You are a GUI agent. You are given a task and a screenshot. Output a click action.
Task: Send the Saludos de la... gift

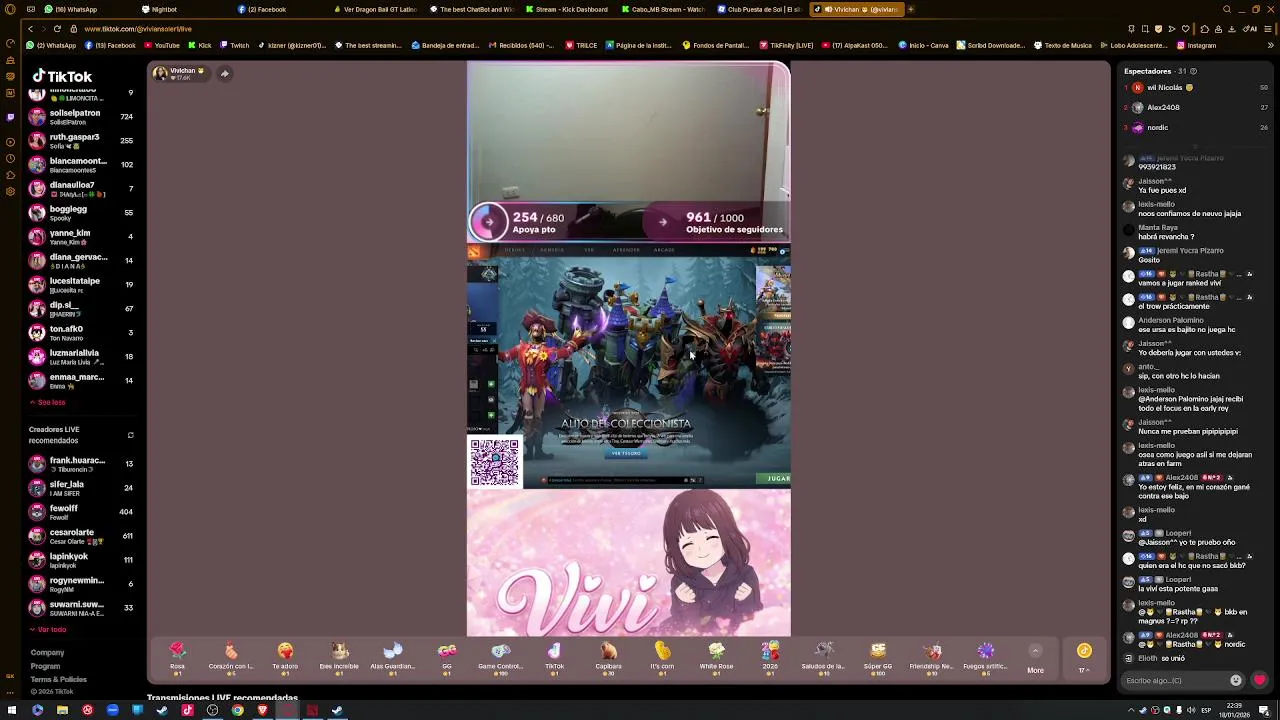pos(824,657)
